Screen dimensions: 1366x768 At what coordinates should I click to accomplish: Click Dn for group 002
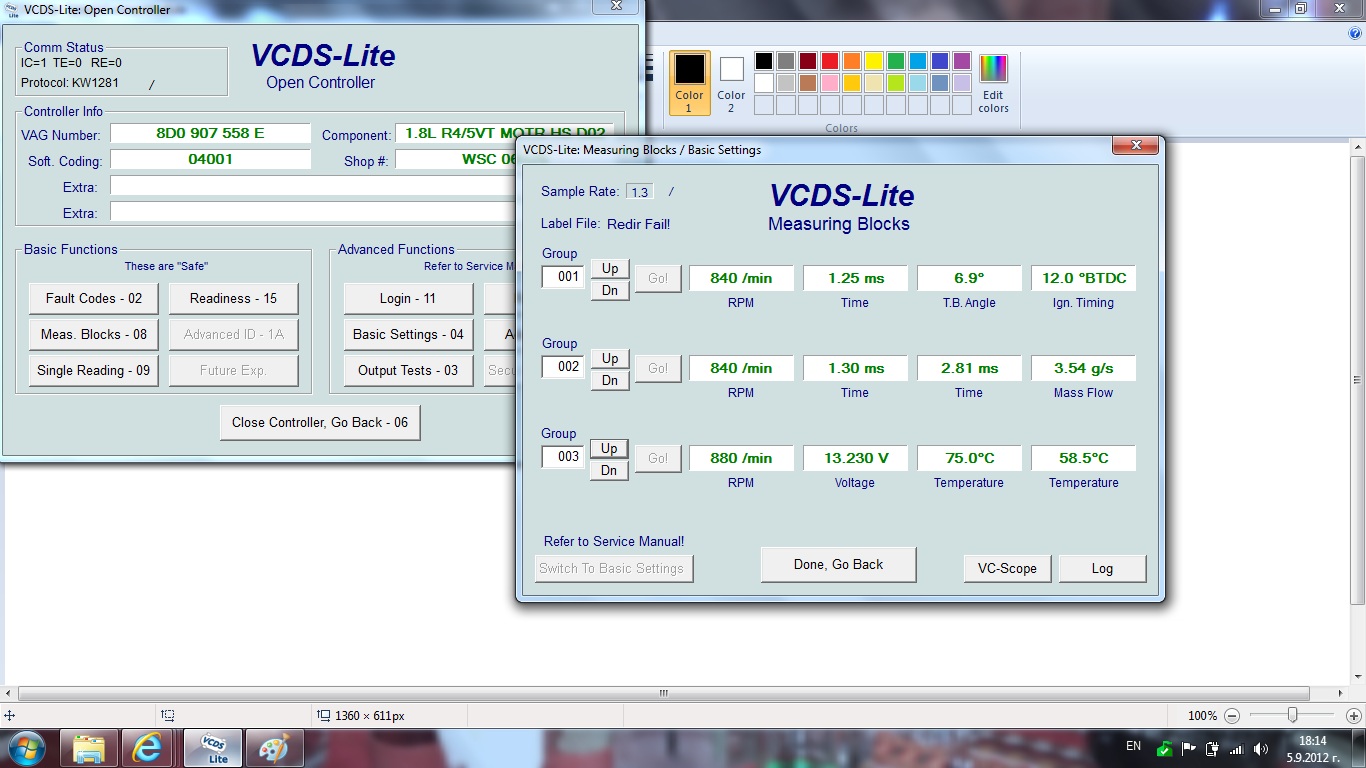tap(610, 380)
